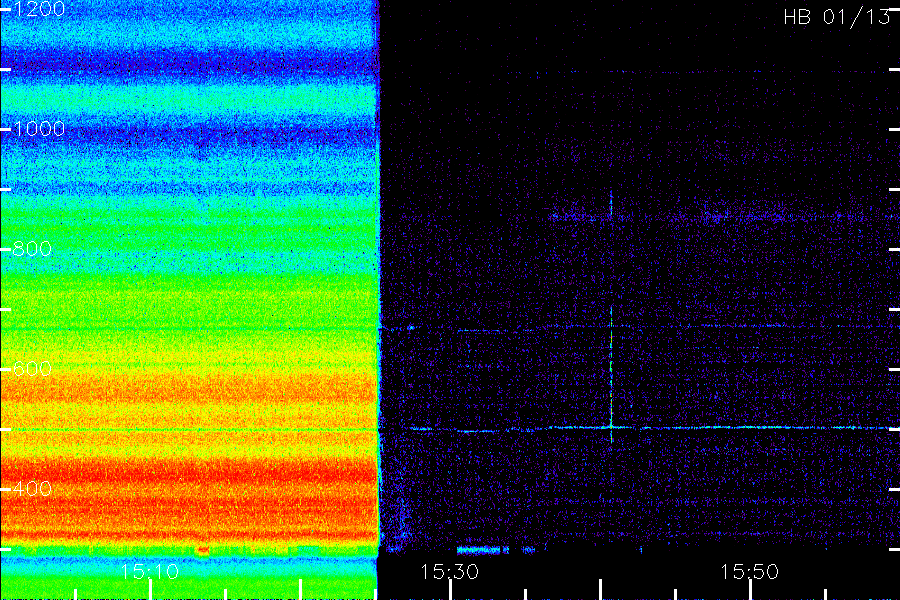Viewport: 900px width, 600px height.
Task: Click the 400 frequency axis label
Action: [x=32, y=489]
